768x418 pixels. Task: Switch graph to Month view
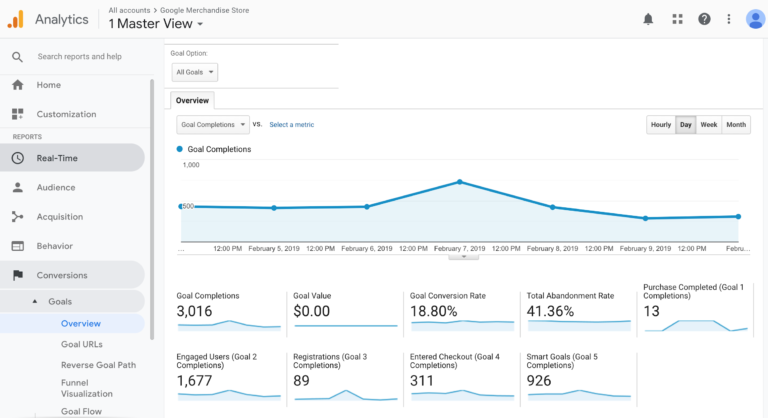coord(736,125)
